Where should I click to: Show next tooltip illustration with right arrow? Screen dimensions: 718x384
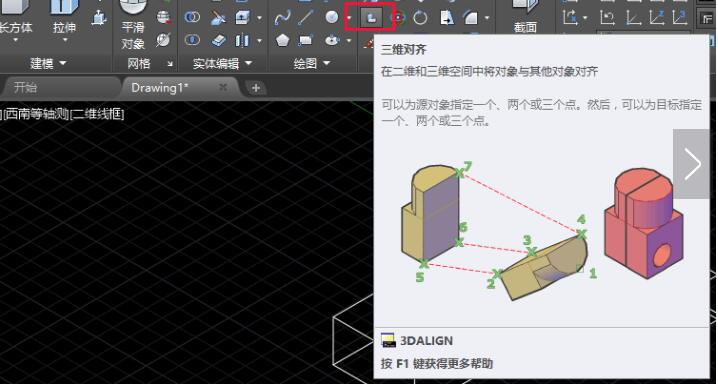(692, 164)
